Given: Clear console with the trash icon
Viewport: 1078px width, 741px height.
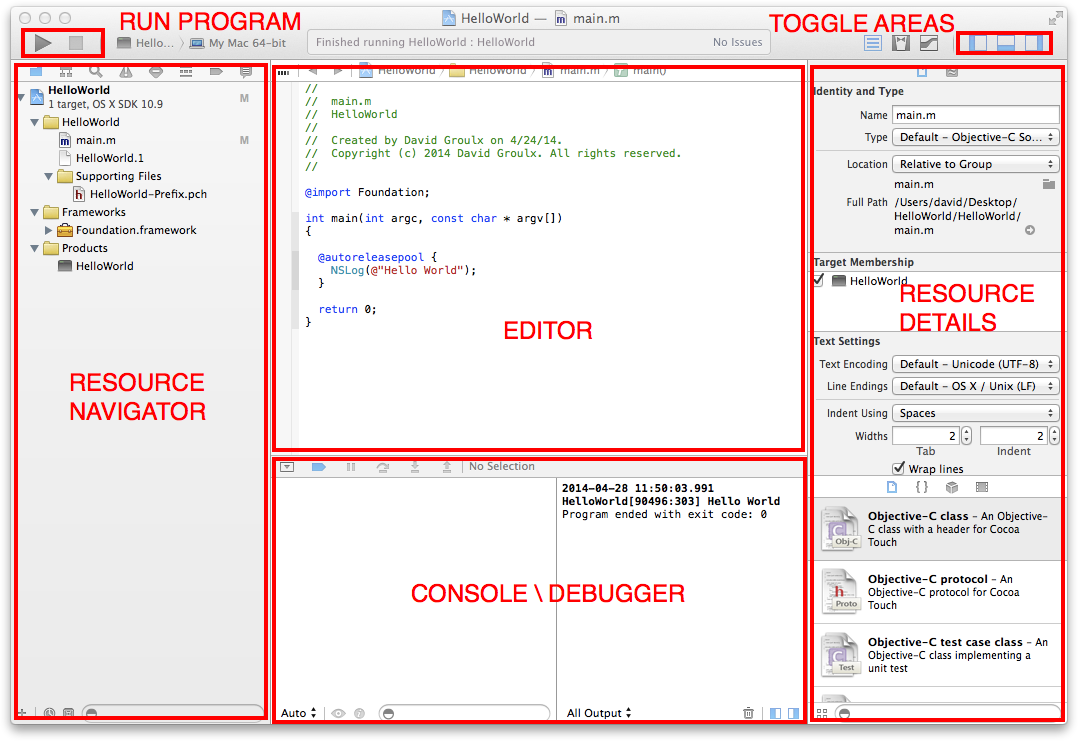Looking at the screenshot, I should 748,713.
